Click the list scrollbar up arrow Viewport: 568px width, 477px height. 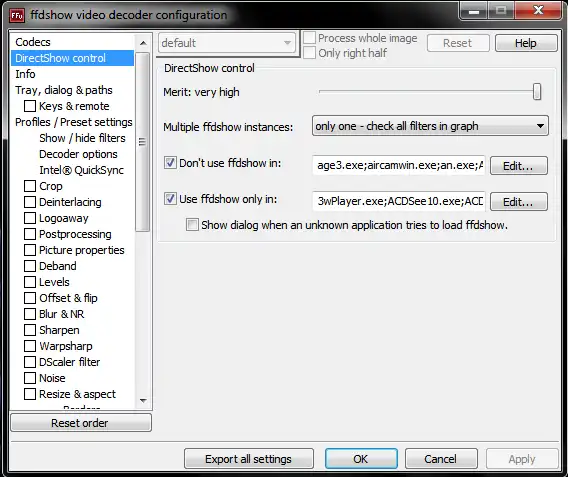143,43
